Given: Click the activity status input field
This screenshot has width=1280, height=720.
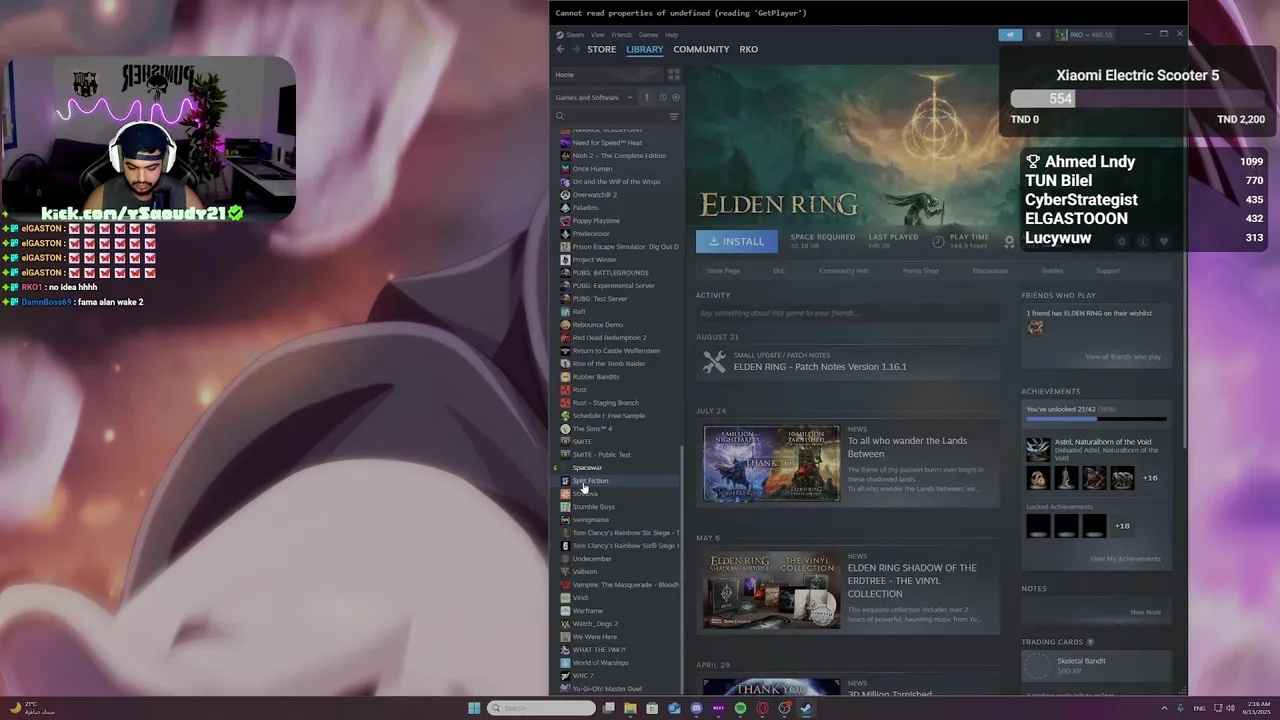Looking at the screenshot, I should point(848,313).
